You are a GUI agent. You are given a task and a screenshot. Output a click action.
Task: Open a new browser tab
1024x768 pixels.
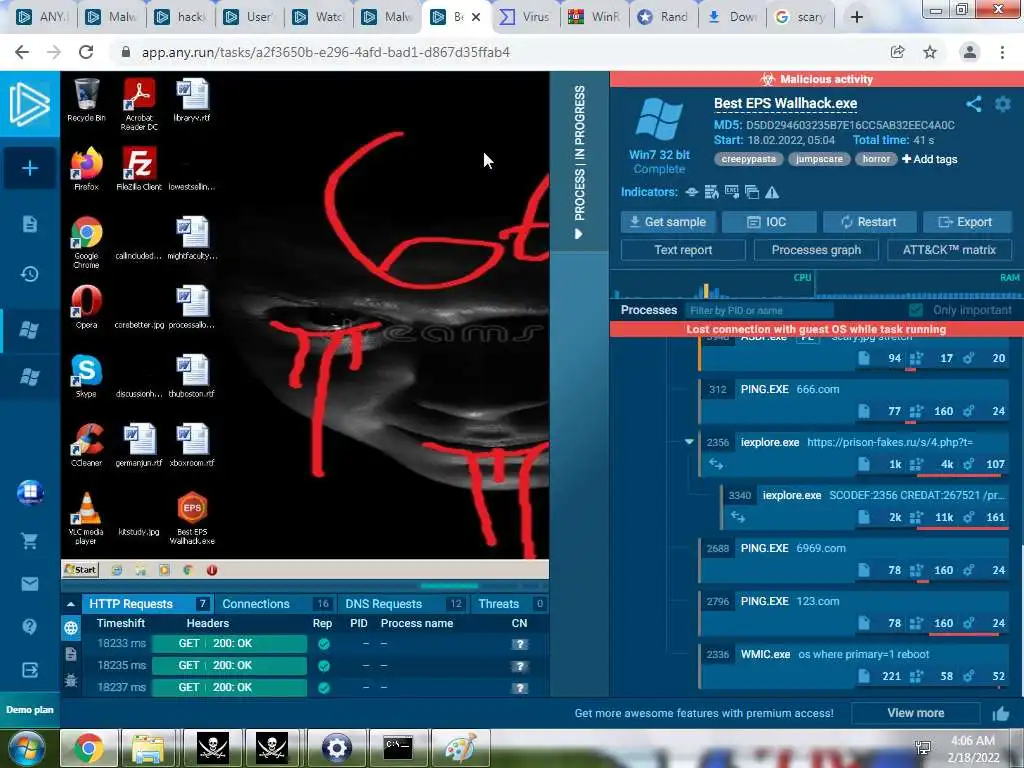tap(857, 17)
